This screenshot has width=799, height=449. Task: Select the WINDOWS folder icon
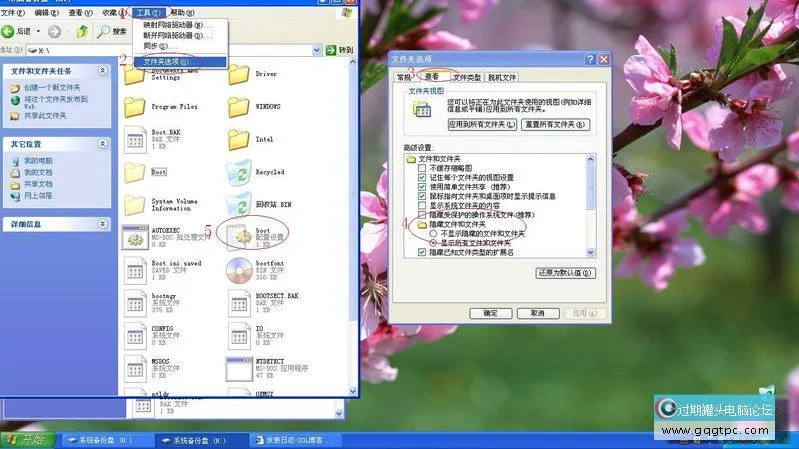pos(238,107)
